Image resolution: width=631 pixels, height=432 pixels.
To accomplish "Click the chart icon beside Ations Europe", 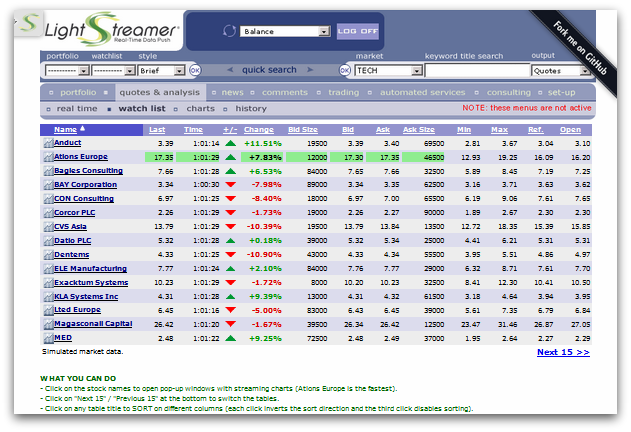I will click(x=48, y=157).
